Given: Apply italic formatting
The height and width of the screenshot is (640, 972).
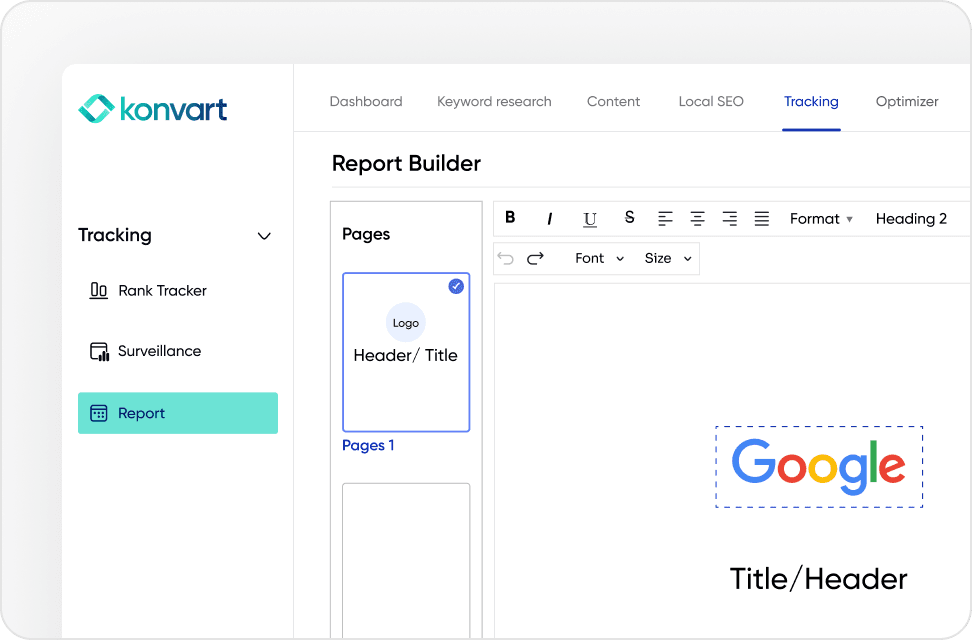Looking at the screenshot, I should pyautogui.click(x=550, y=218).
